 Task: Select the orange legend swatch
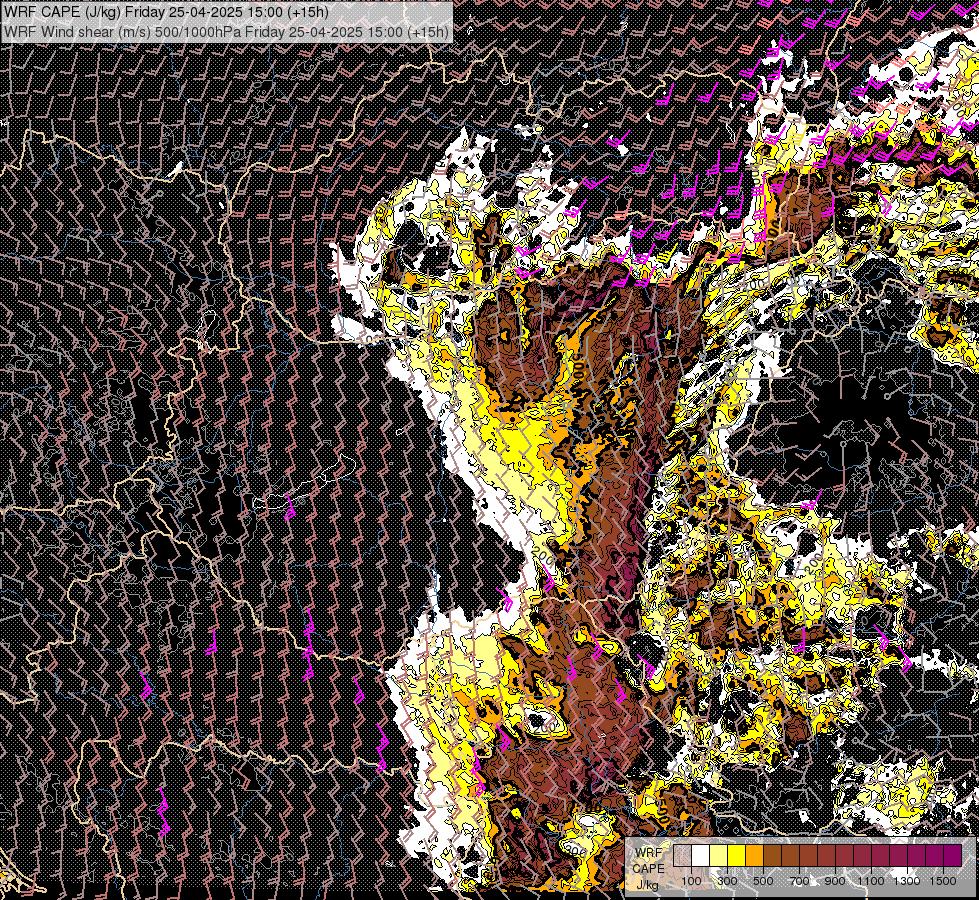(x=754, y=856)
